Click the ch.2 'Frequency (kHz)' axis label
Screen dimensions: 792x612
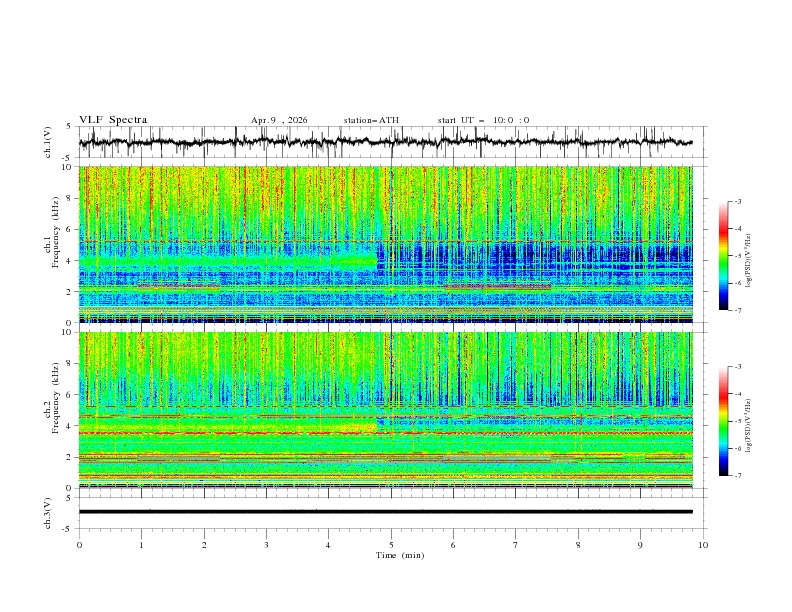click(x=56, y=398)
